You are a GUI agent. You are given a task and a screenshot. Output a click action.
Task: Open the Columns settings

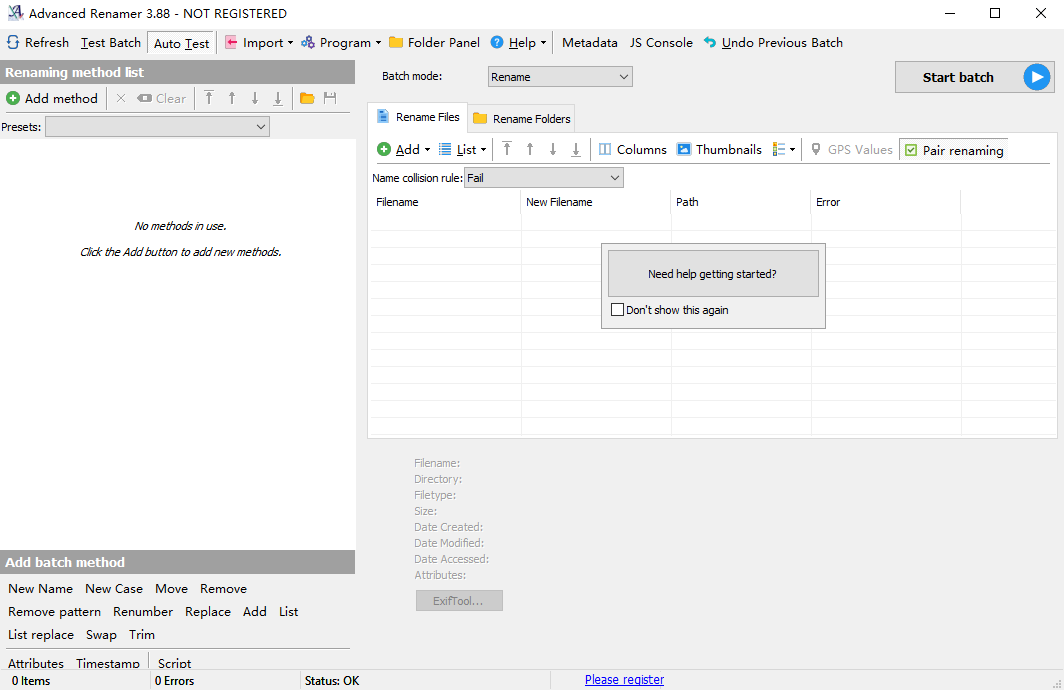pyautogui.click(x=632, y=150)
